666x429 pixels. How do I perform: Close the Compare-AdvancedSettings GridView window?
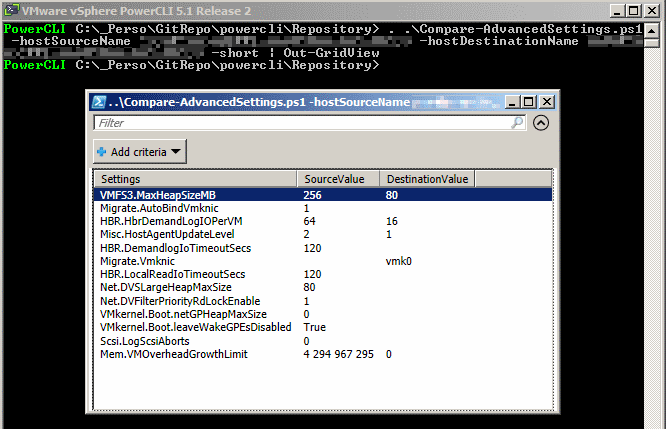(x=547, y=102)
